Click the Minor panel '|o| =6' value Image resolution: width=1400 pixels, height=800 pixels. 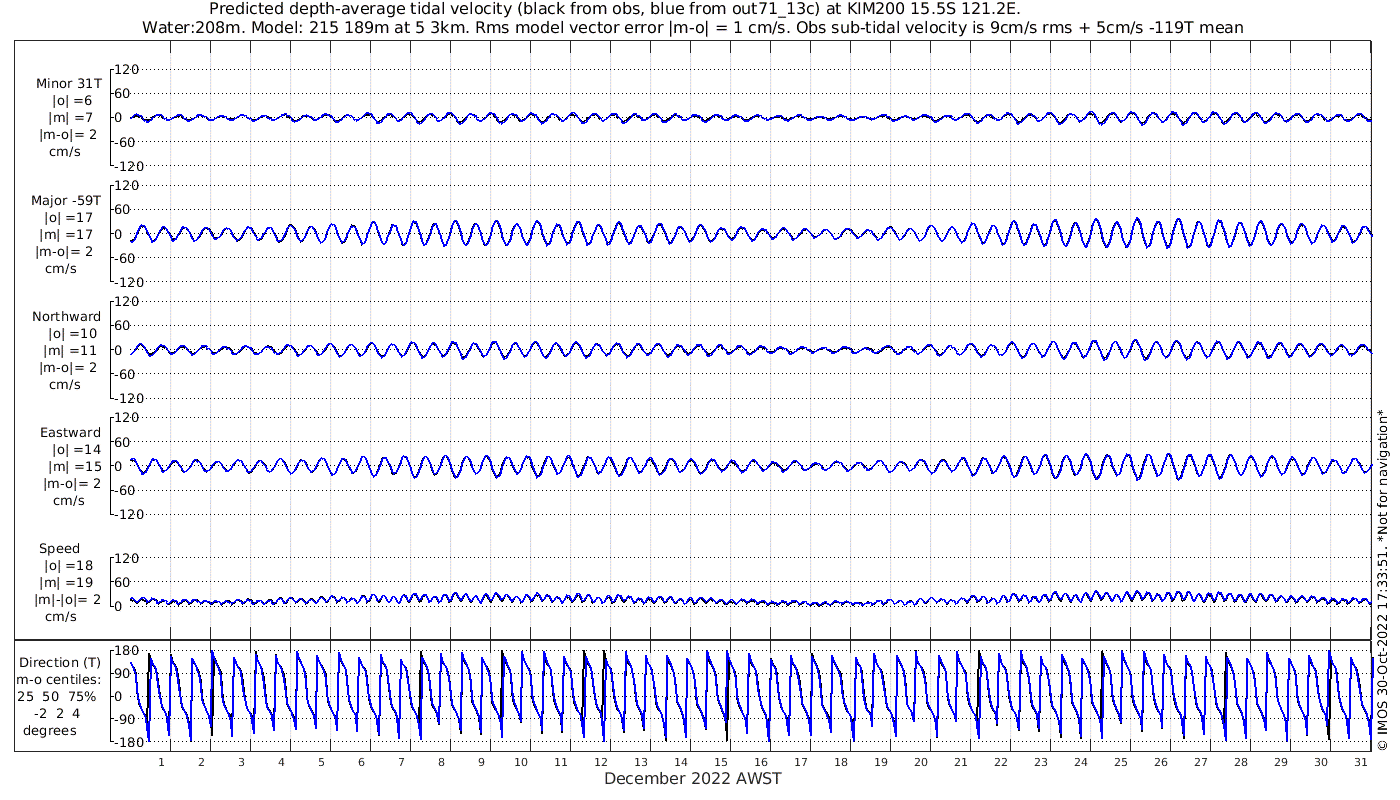coord(73,101)
